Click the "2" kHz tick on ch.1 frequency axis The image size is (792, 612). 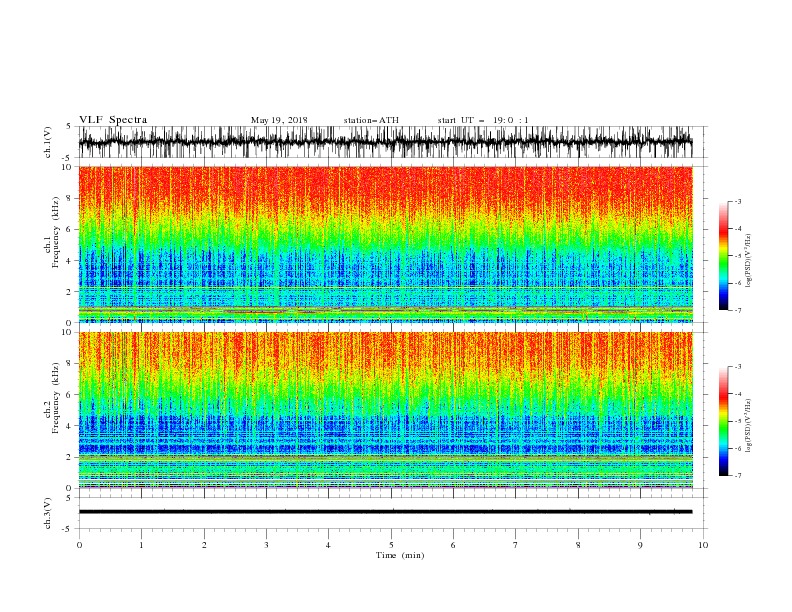(69, 291)
